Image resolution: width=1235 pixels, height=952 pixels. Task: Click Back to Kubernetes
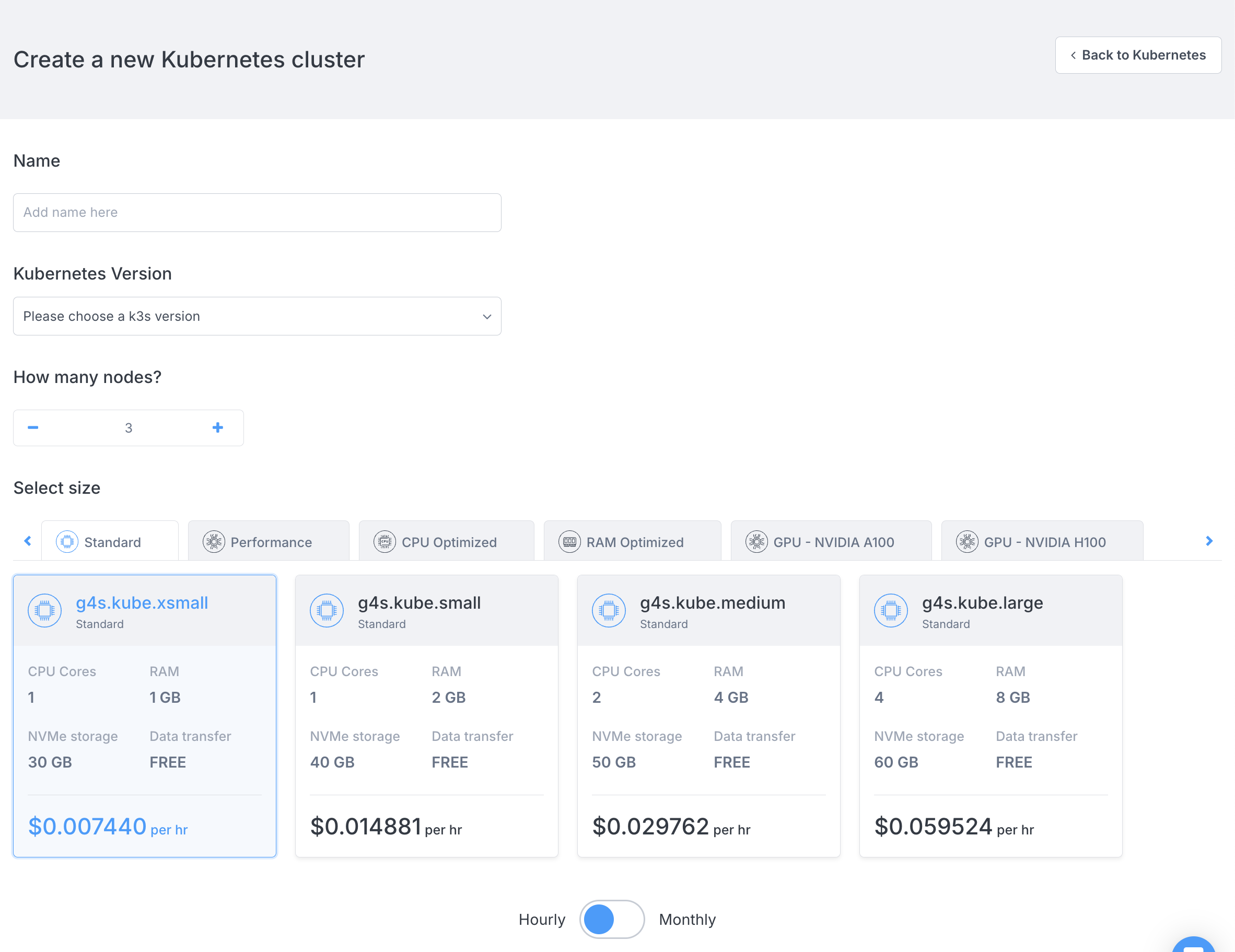point(1138,55)
